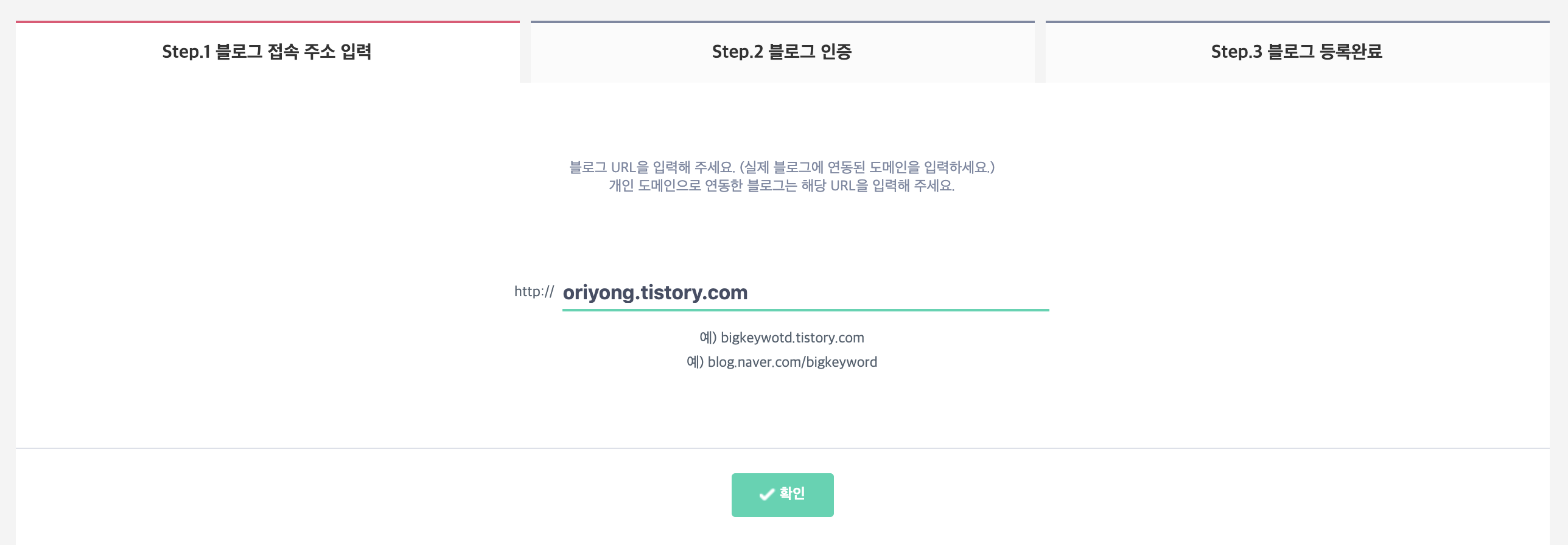The width and height of the screenshot is (1568, 545).
Task: Click the gray bar above the Step.2 tab
Action: [x=782, y=22]
